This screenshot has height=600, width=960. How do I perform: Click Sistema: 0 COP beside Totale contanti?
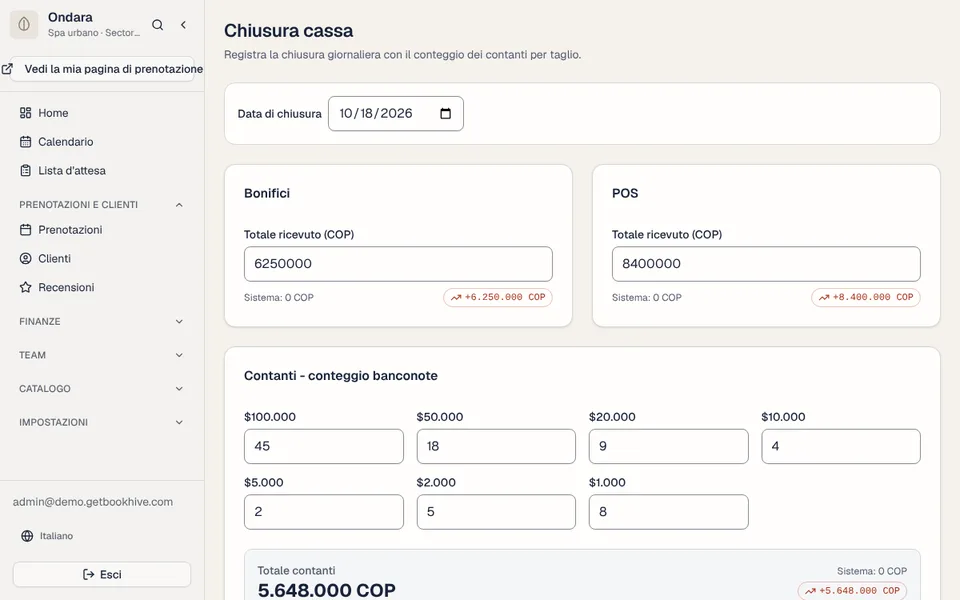point(872,571)
